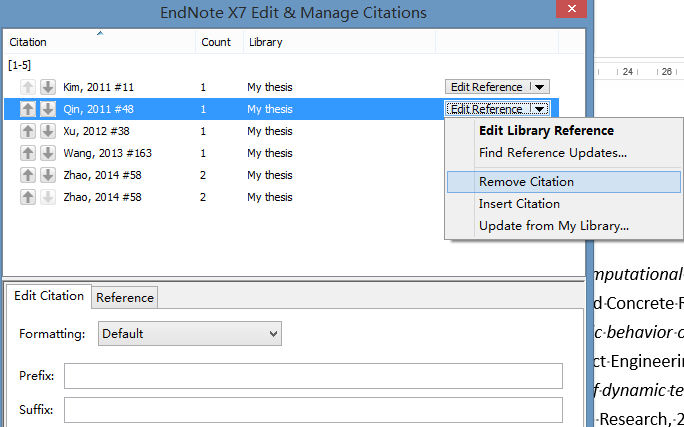Click the word behavior in the Word document
The image size is (684, 427).
[640, 333]
